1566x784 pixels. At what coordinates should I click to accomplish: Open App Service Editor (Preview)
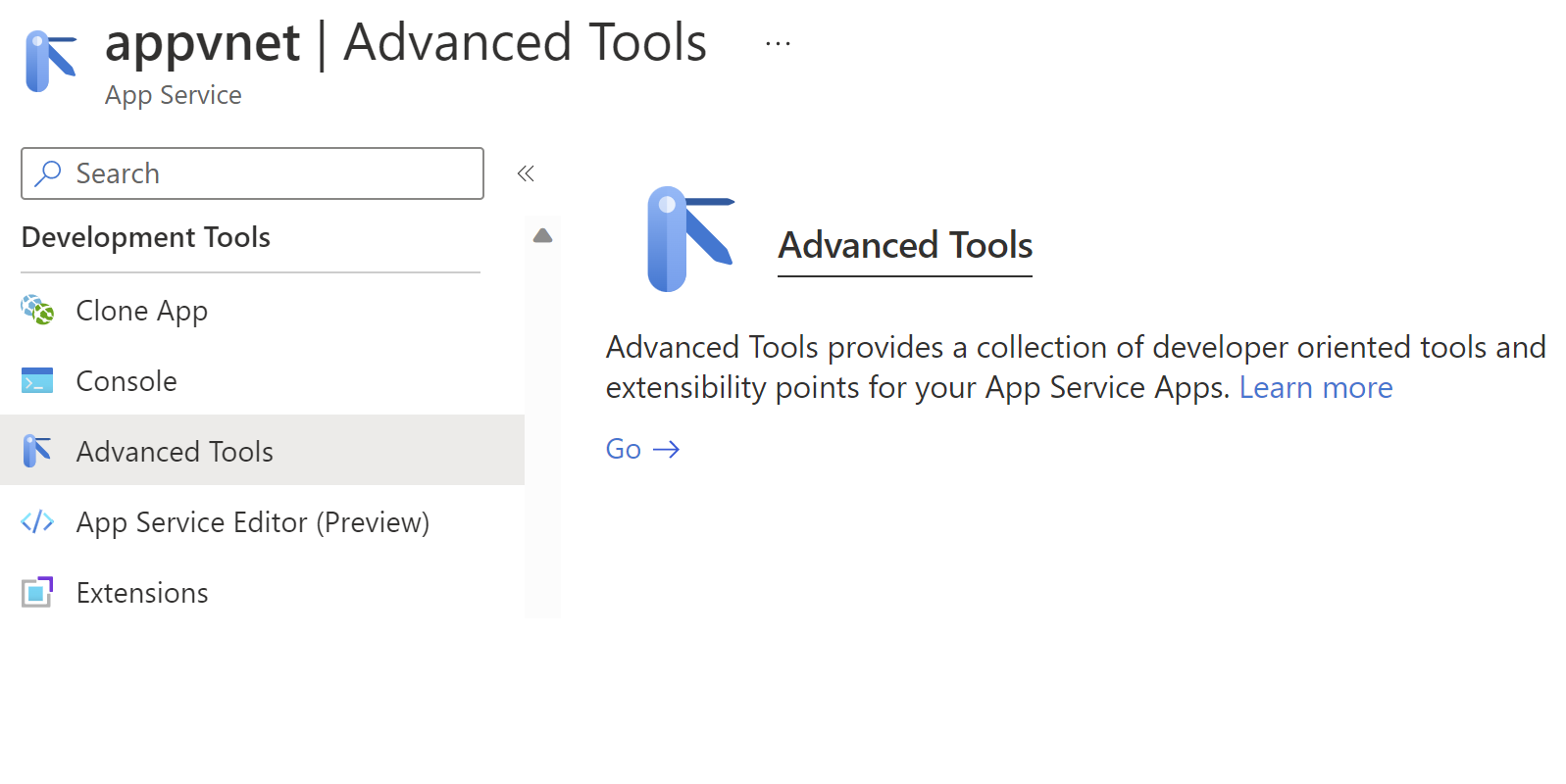coord(262,521)
